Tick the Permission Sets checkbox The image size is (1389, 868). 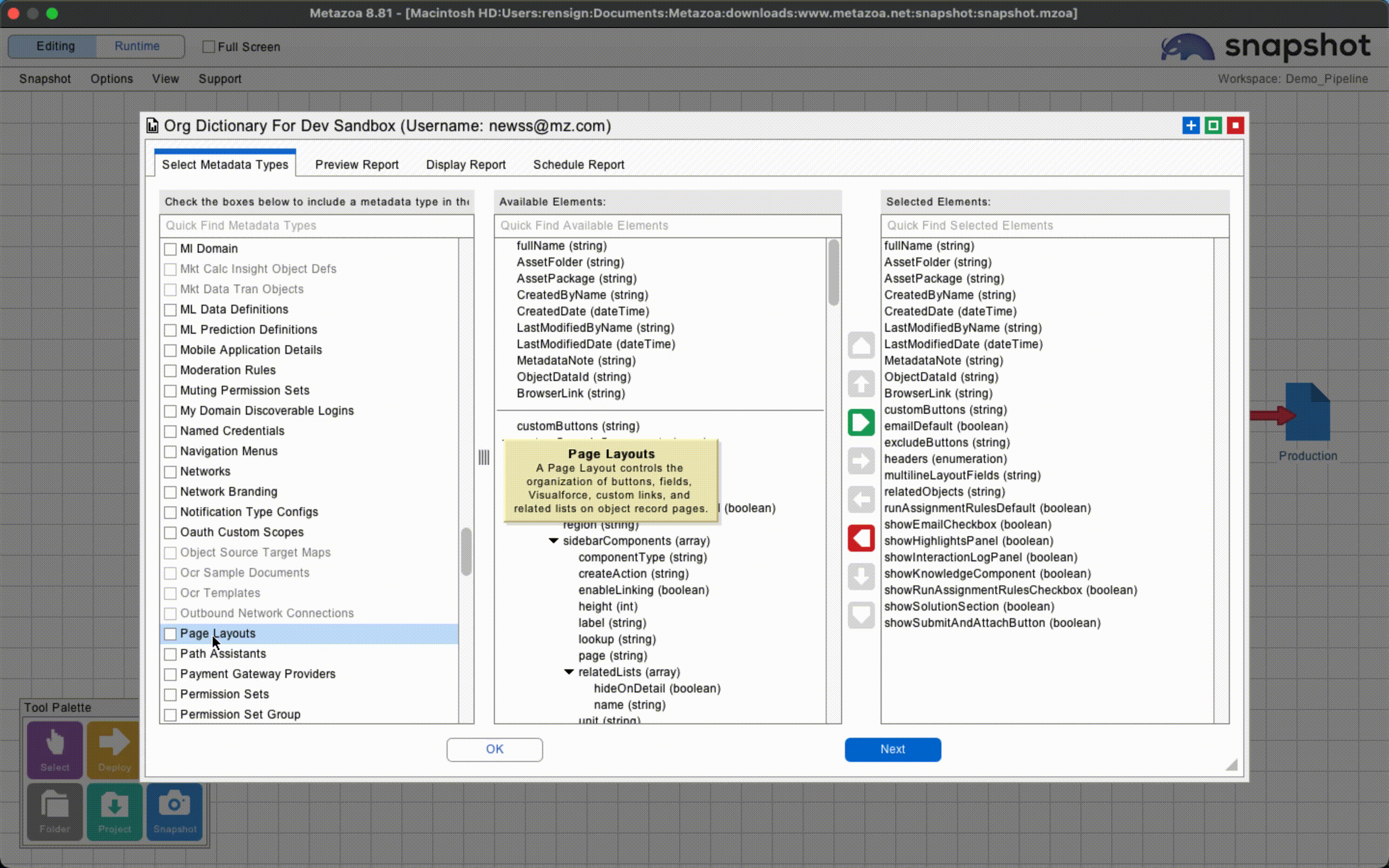tap(170, 694)
